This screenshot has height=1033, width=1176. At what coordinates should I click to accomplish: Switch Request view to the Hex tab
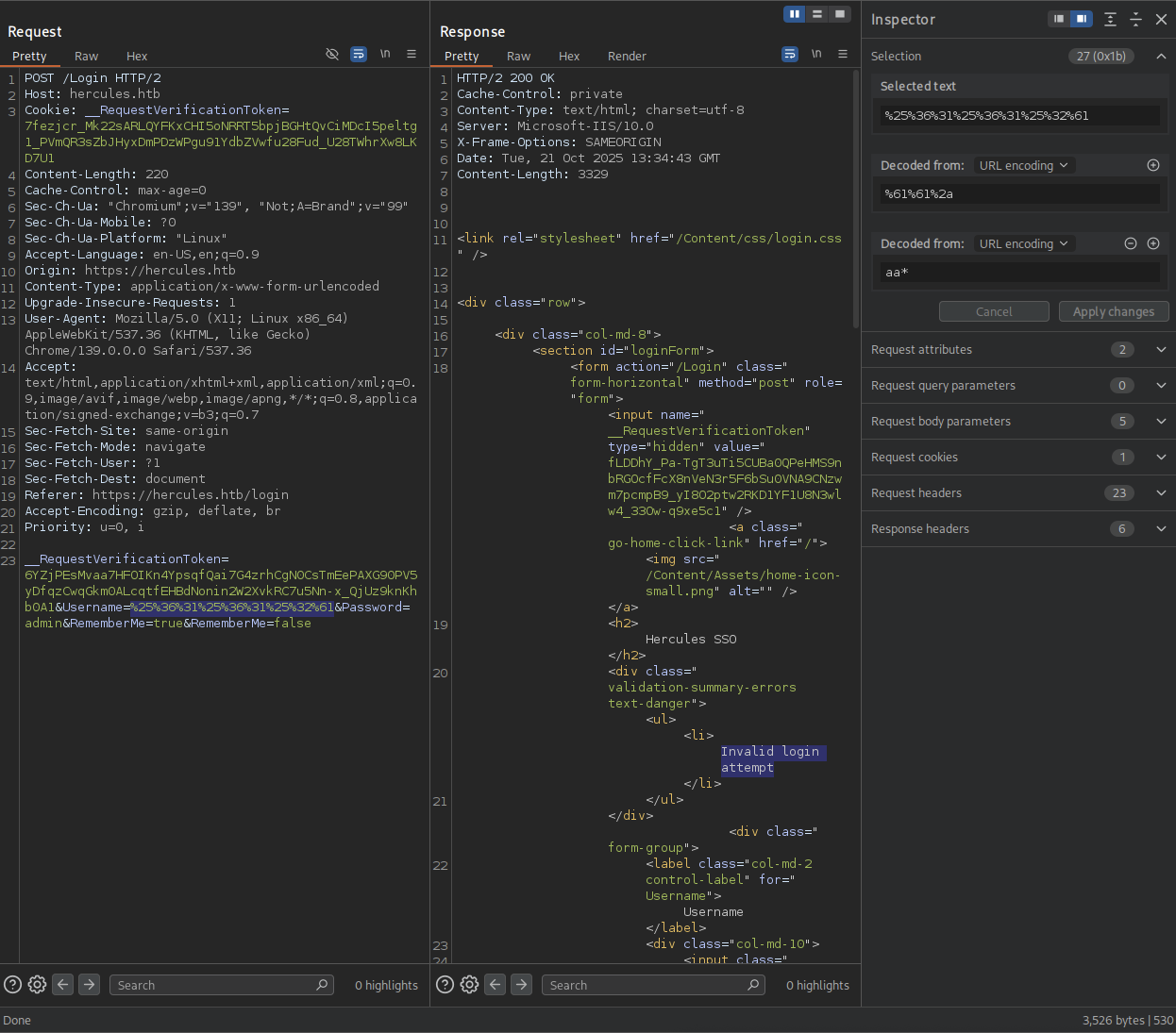pyautogui.click(x=137, y=57)
